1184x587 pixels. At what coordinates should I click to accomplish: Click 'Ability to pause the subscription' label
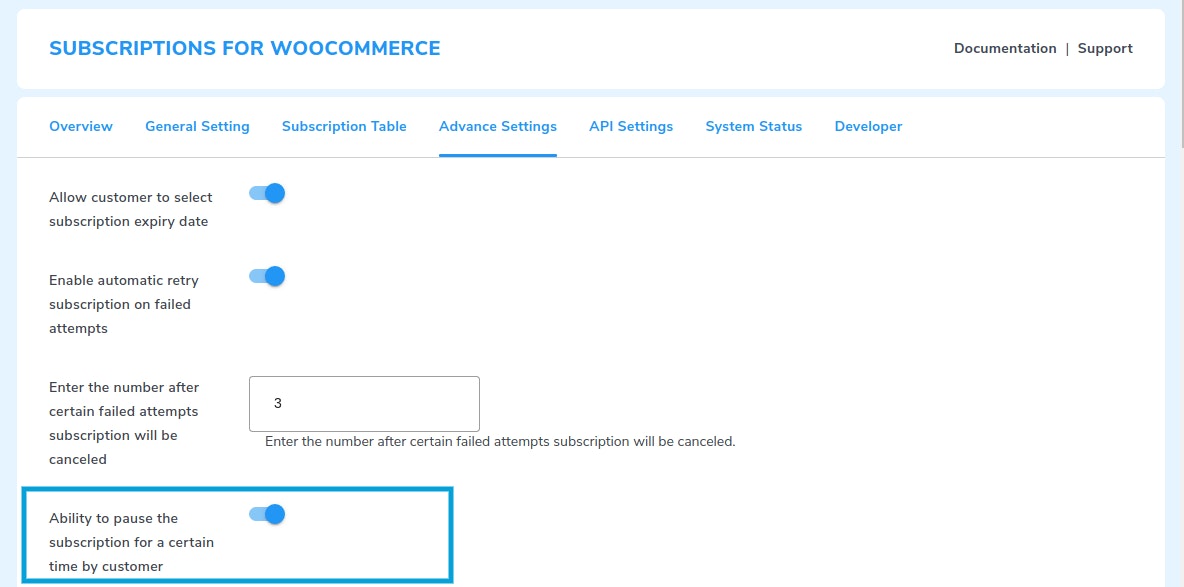(131, 542)
